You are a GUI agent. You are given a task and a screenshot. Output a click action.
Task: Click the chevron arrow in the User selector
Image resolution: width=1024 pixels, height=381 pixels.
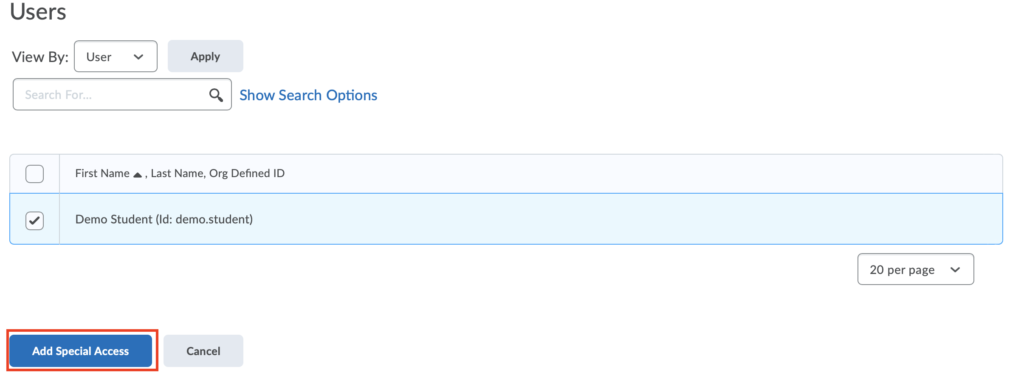click(138, 57)
